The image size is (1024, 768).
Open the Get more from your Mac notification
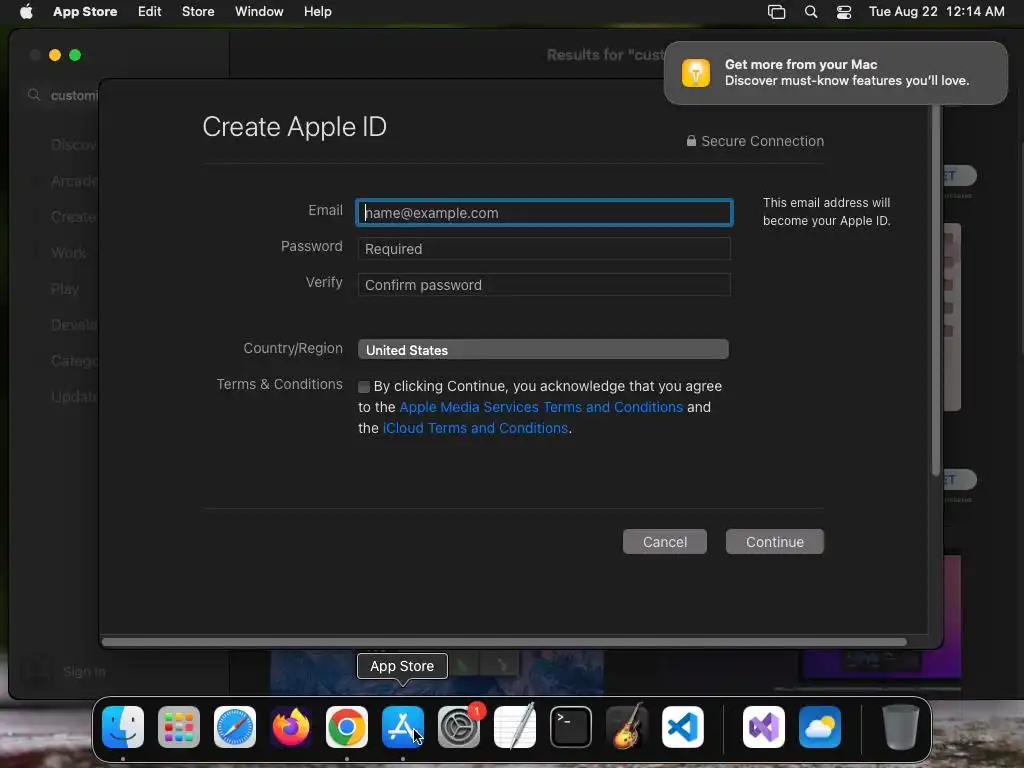835,72
